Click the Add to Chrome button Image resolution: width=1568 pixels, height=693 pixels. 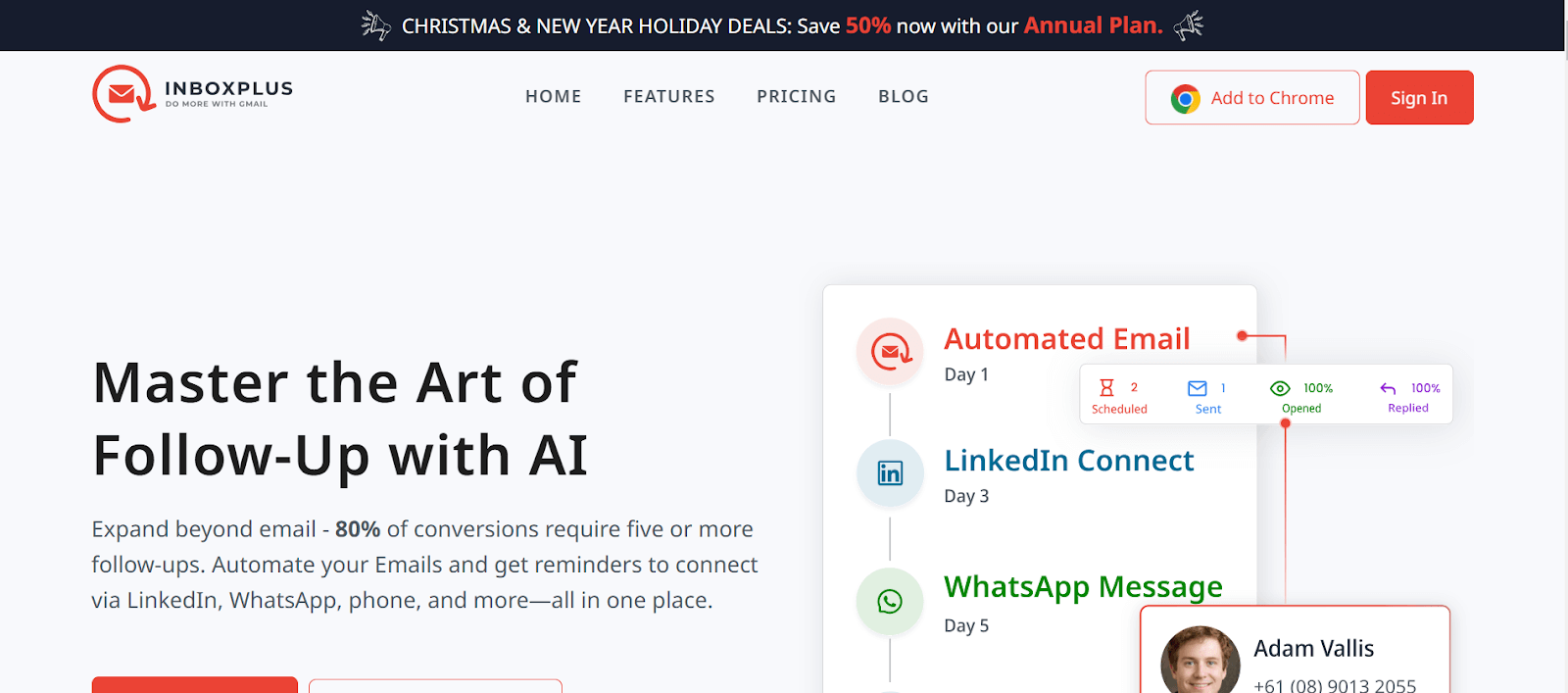click(1251, 97)
